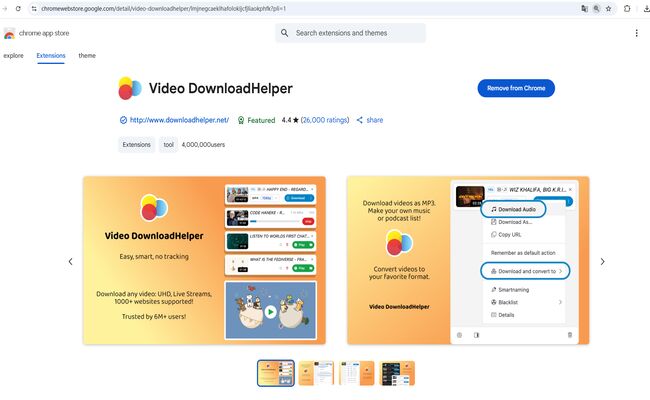Click the 4,000,000 users text
Image resolution: width=650 pixels, height=400 pixels.
click(x=203, y=145)
